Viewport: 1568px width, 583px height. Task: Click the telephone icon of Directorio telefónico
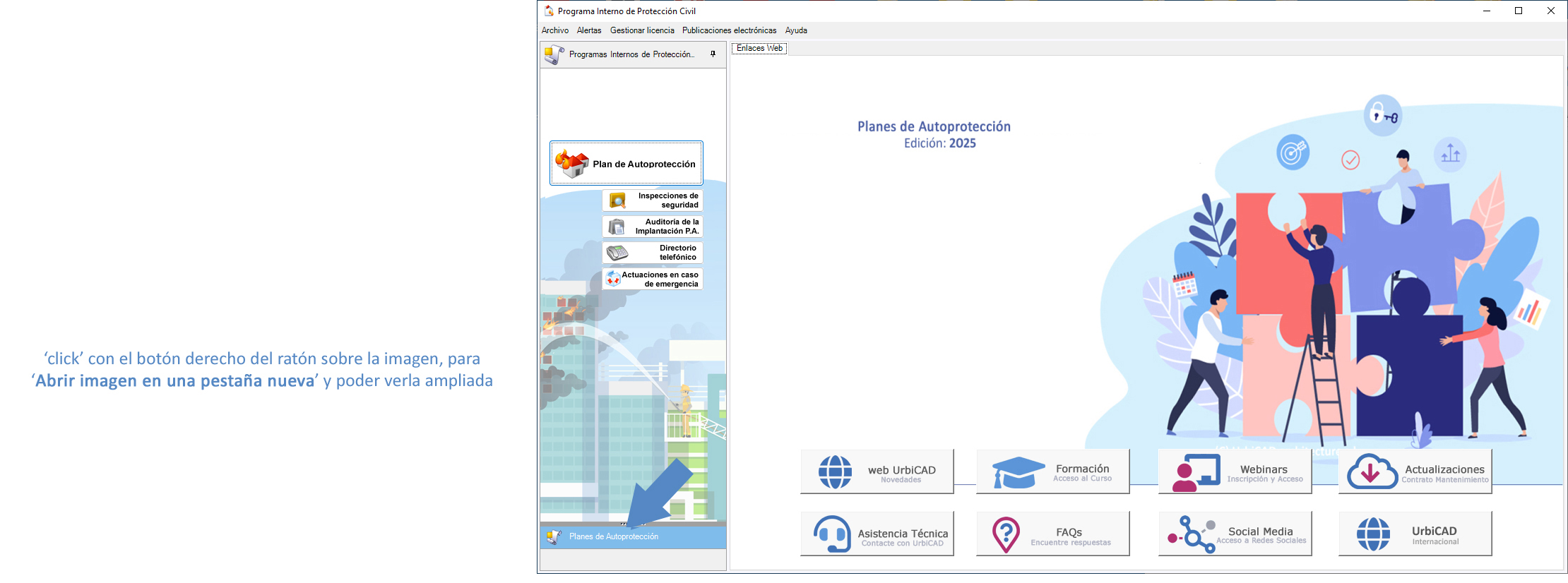(617, 253)
